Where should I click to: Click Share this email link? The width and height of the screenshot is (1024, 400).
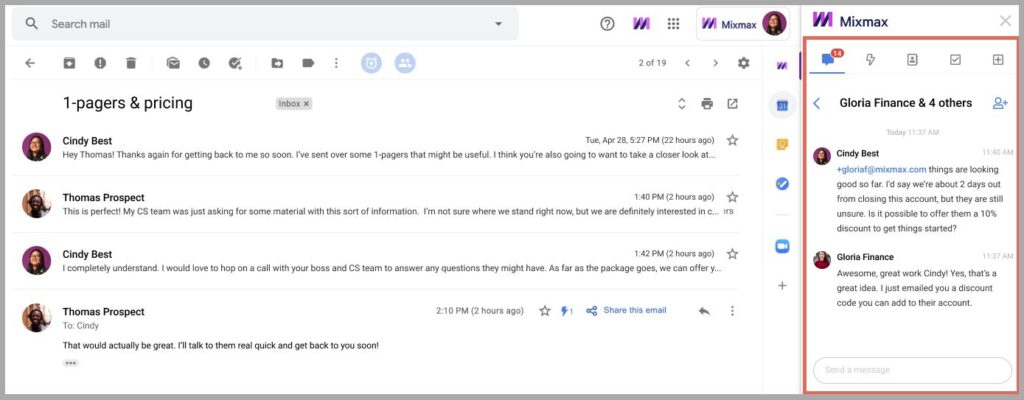635,310
